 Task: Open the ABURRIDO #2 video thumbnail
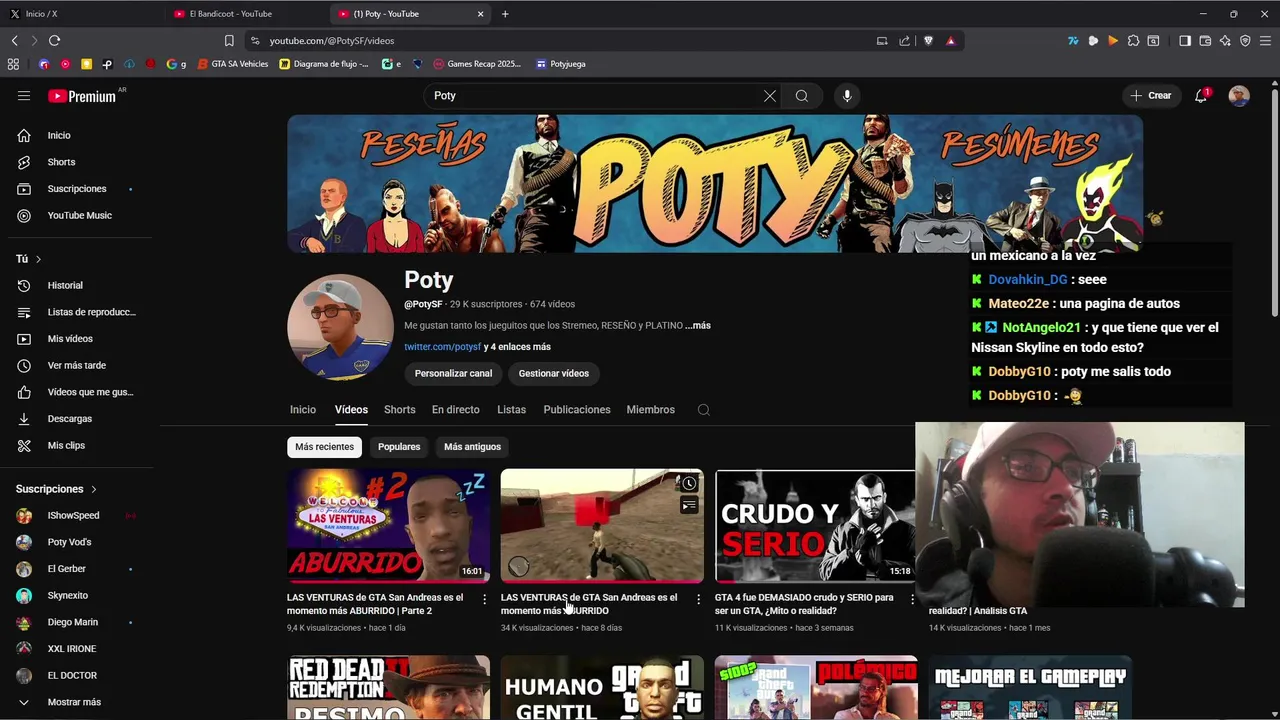(388, 526)
